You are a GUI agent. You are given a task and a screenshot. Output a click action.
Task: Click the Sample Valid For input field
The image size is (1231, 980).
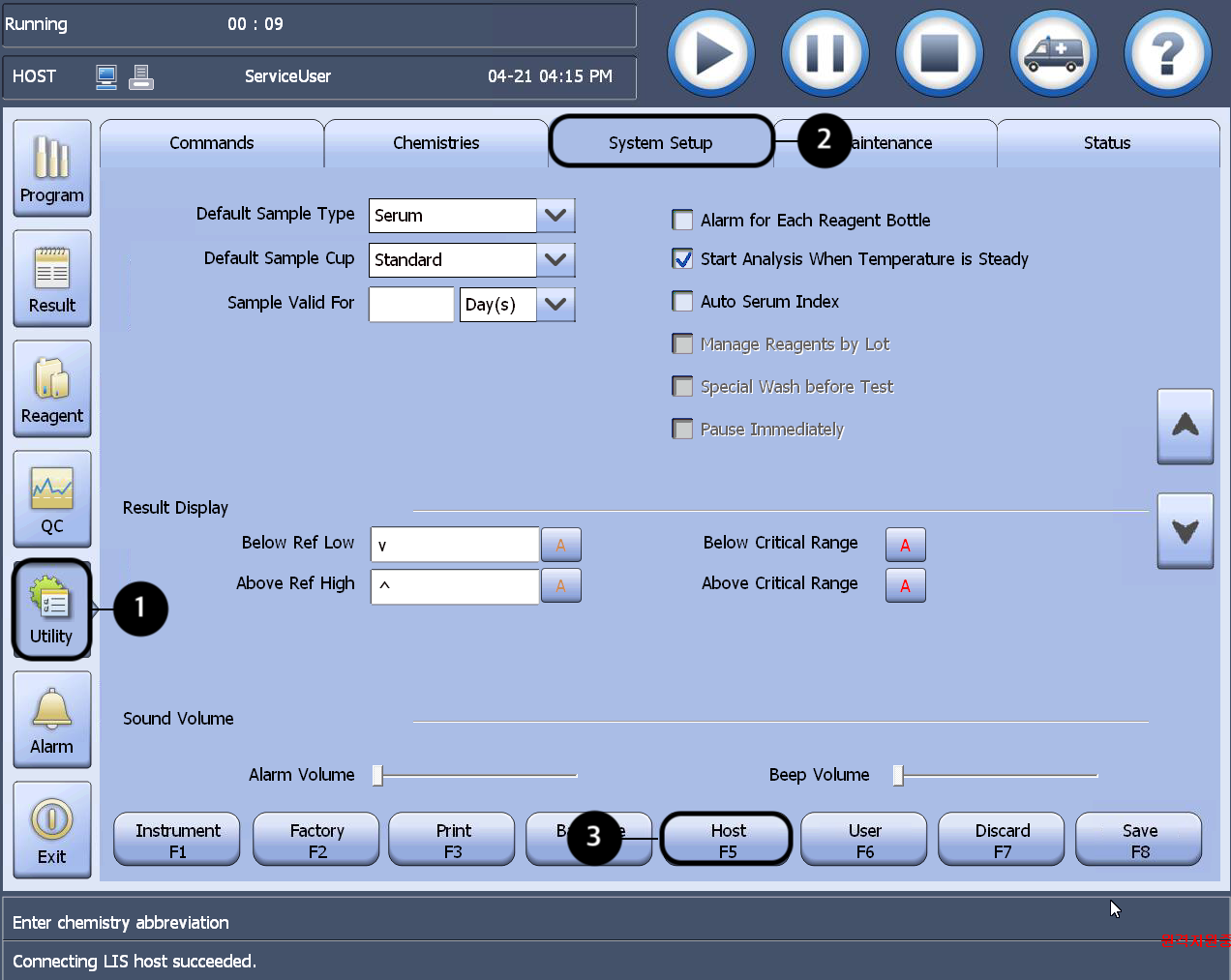[x=411, y=305]
